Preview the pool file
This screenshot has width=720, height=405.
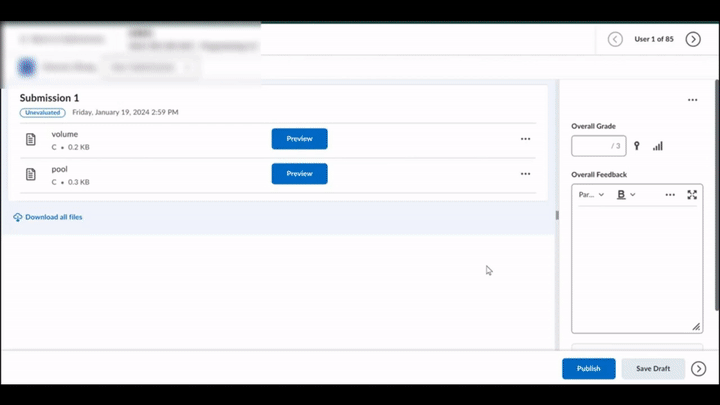click(299, 174)
